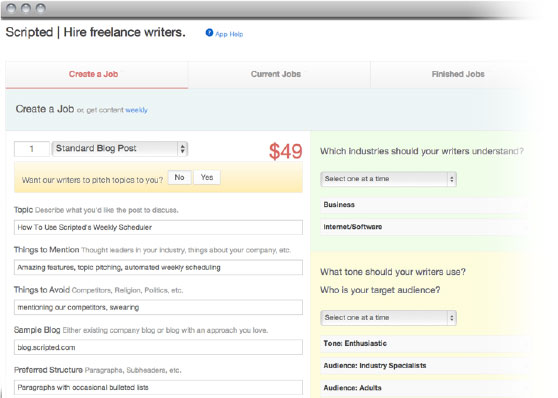
Task: Click the window close button
Action: click(11, 8)
